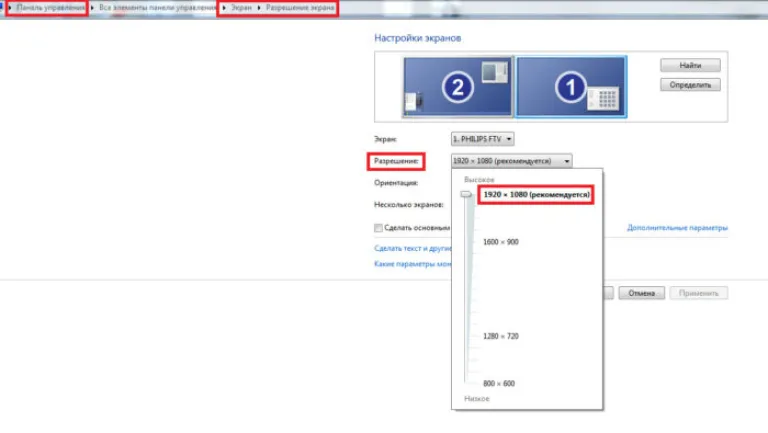Choose the 800 × 600 resolution
Viewport: 768px width, 433px height.
coord(499,384)
